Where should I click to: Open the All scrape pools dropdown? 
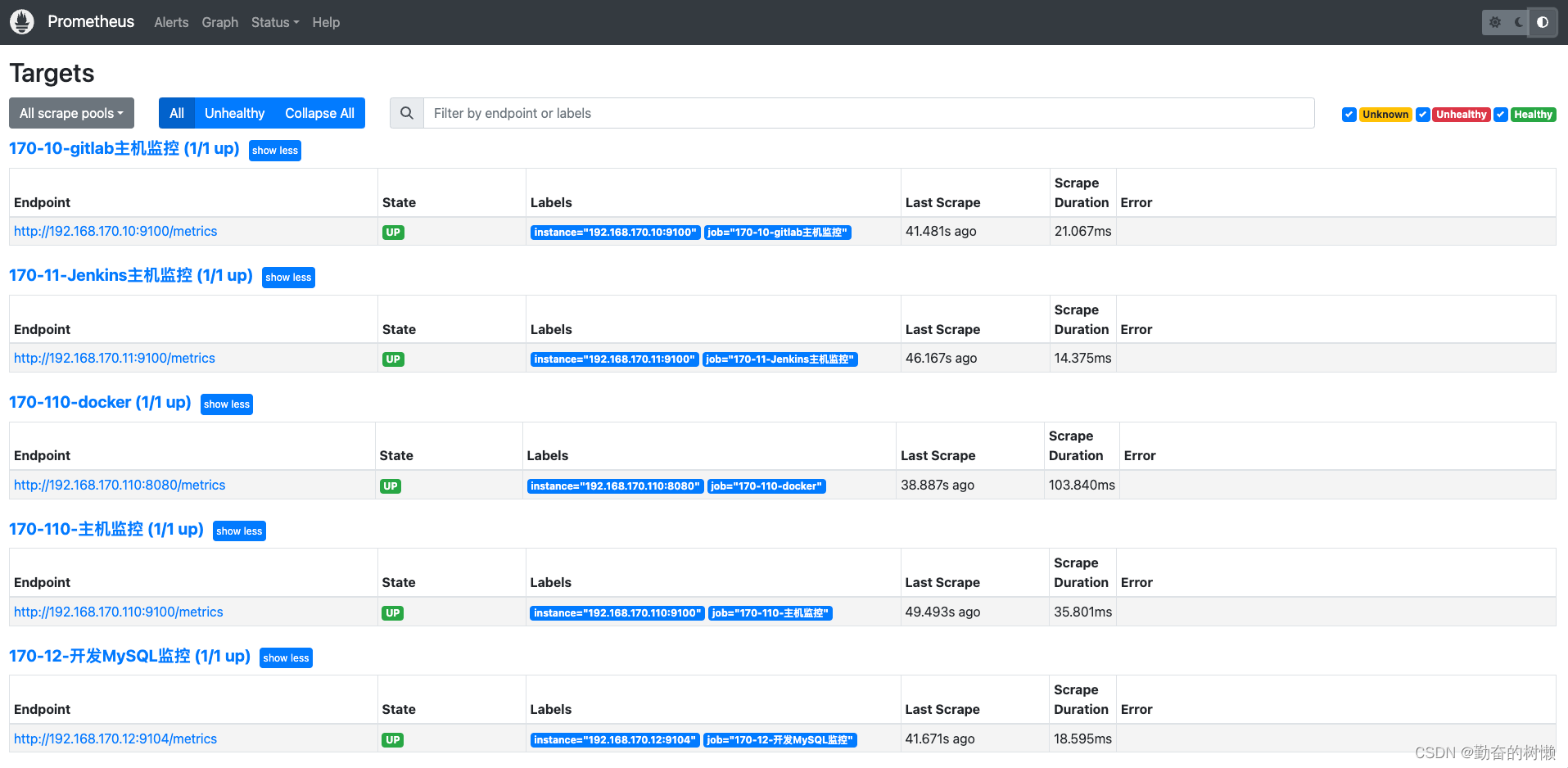pos(71,113)
